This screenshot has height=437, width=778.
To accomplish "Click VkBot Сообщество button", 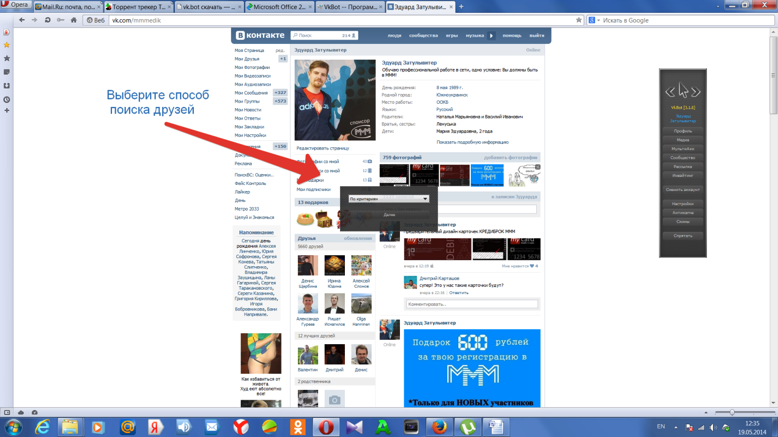I will (x=683, y=158).
